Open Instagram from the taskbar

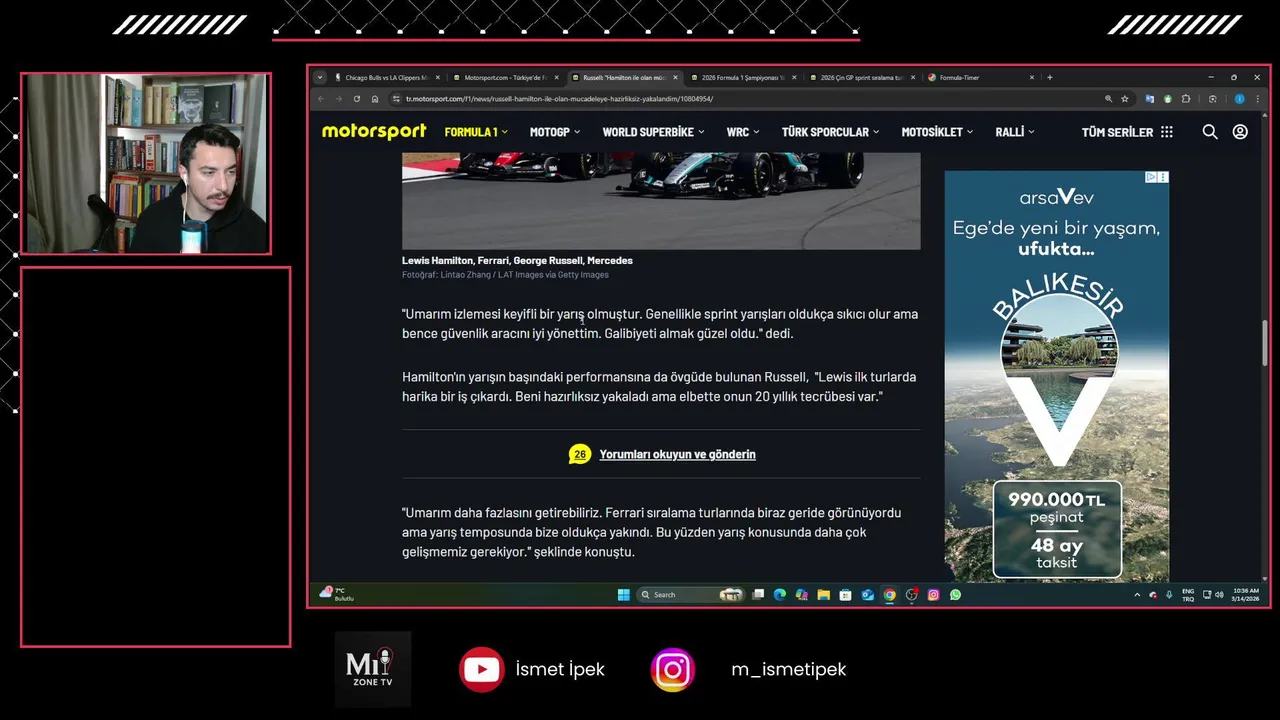(933, 594)
